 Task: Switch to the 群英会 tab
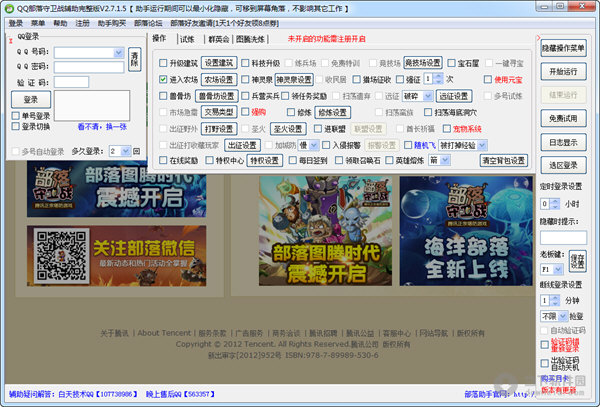(x=218, y=39)
